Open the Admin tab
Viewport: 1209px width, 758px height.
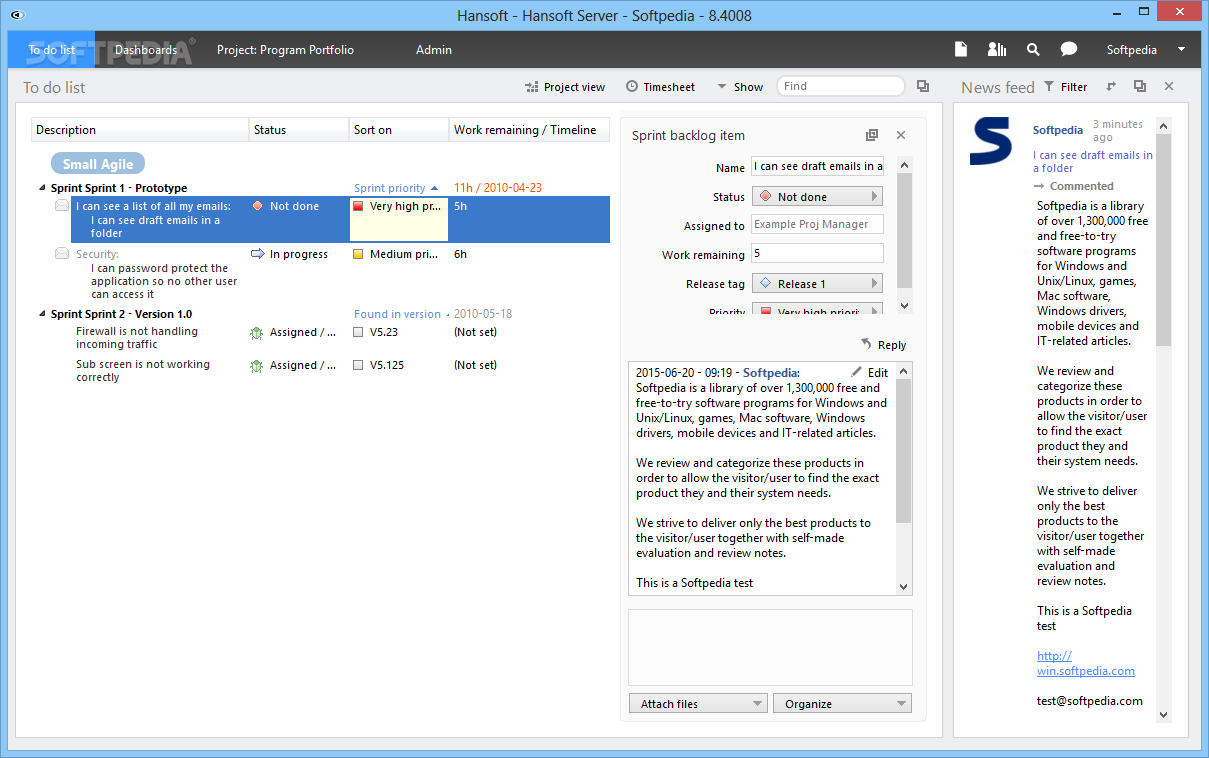click(x=434, y=49)
